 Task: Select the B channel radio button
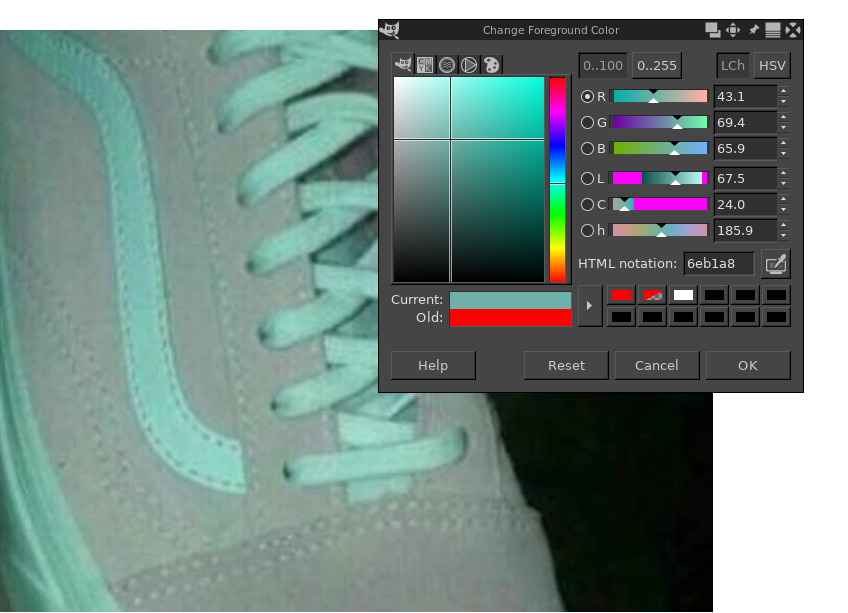point(588,149)
